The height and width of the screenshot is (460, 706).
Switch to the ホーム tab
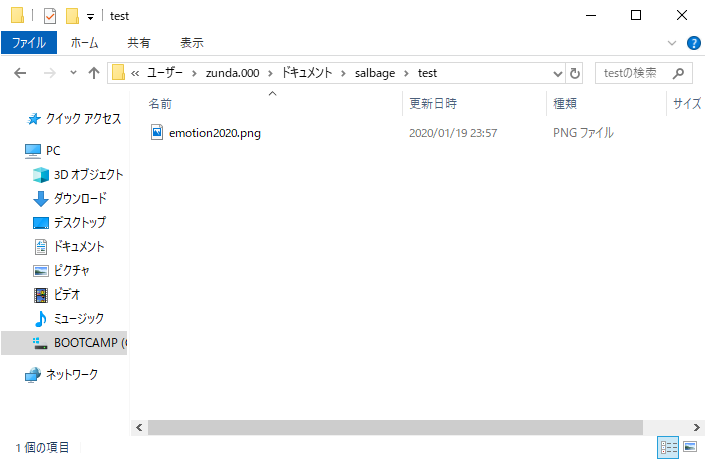coord(85,43)
